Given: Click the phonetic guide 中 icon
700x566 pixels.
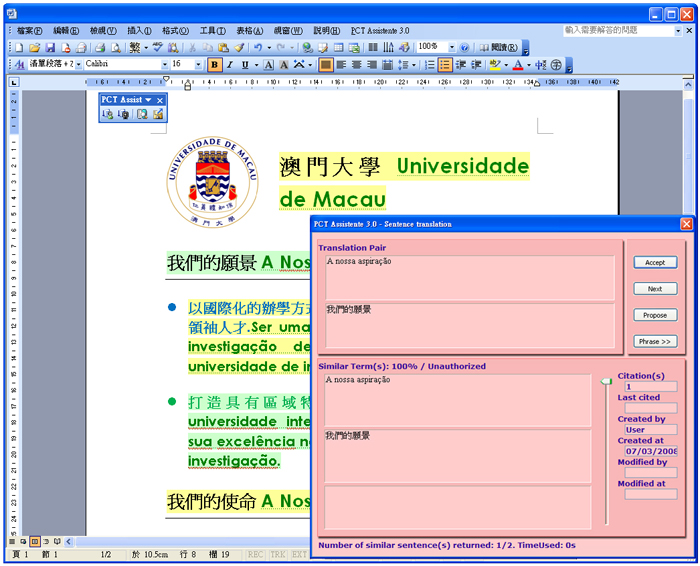Looking at the screenshot, I should (541, 65).
